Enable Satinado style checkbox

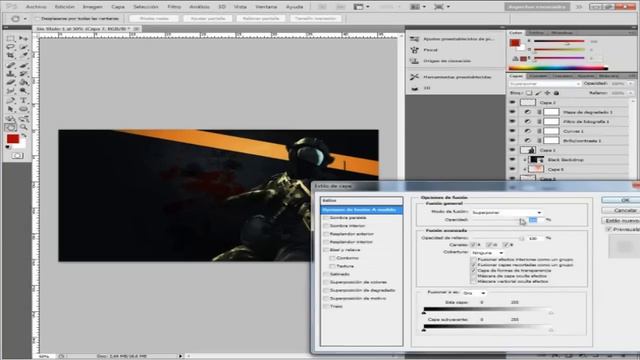click(x=326, y=274)
